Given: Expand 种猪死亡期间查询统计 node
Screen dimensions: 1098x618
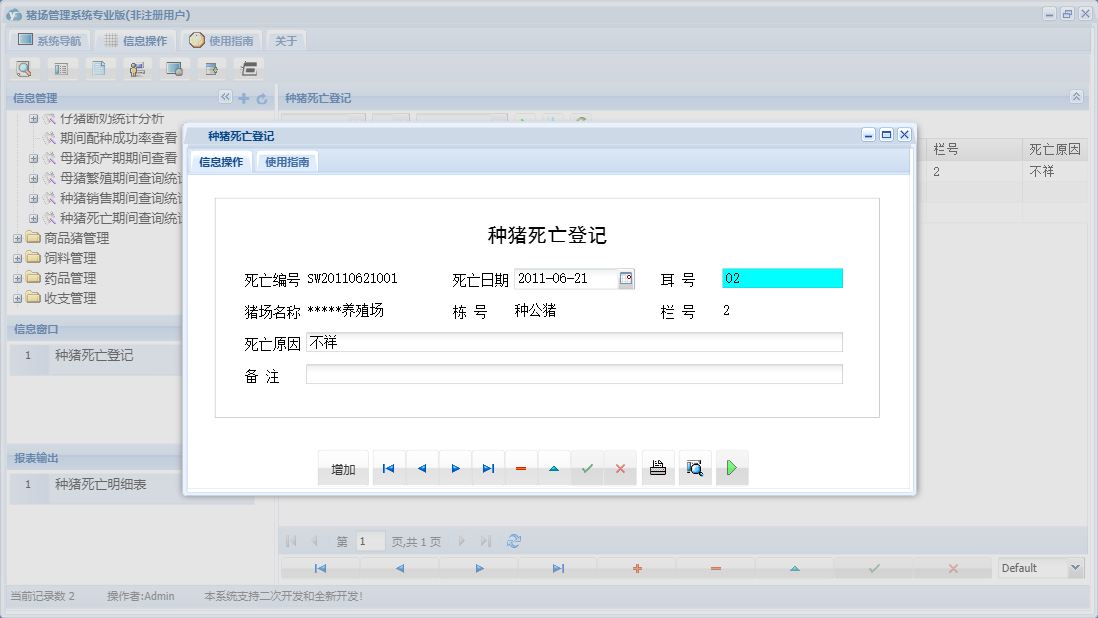Looking at the screenshot, I should (x=33, y=218).
